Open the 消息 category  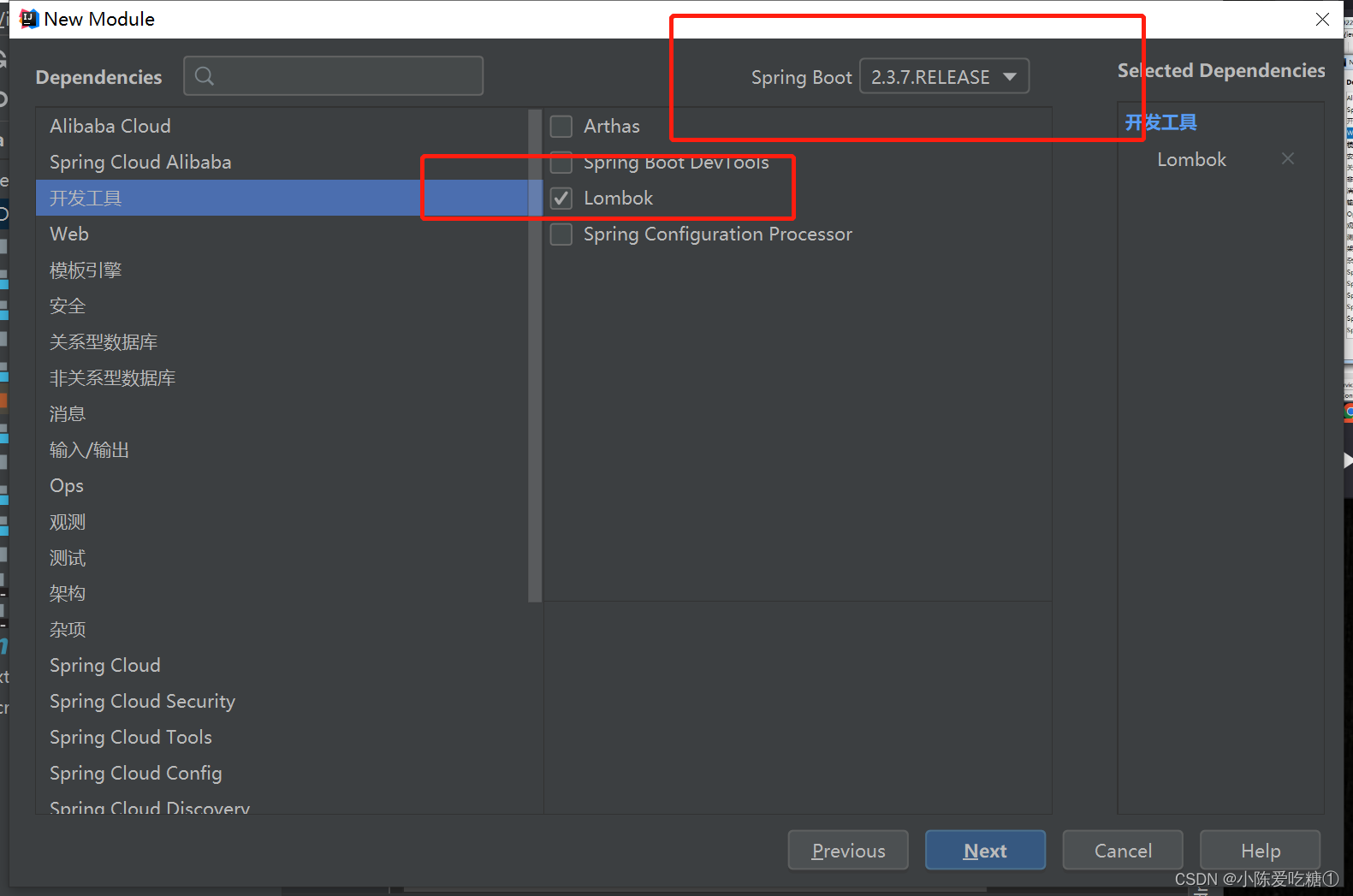[x=282, y=414]
